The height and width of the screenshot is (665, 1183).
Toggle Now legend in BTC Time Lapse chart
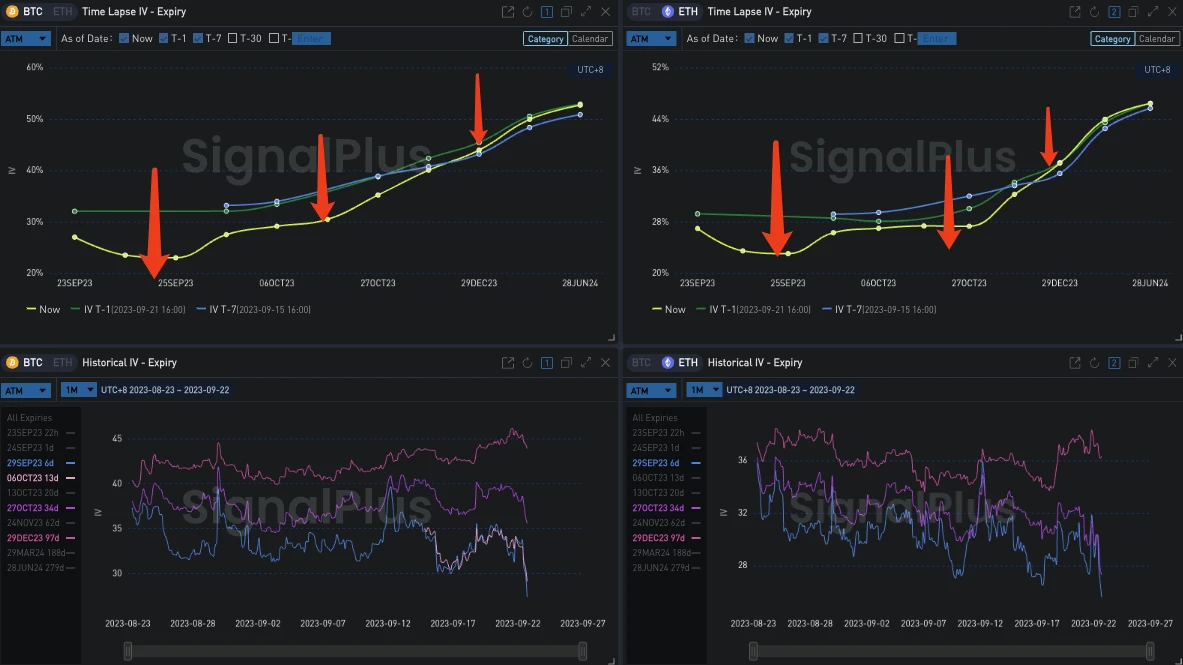pyautogui.click(x=43, y=309)
